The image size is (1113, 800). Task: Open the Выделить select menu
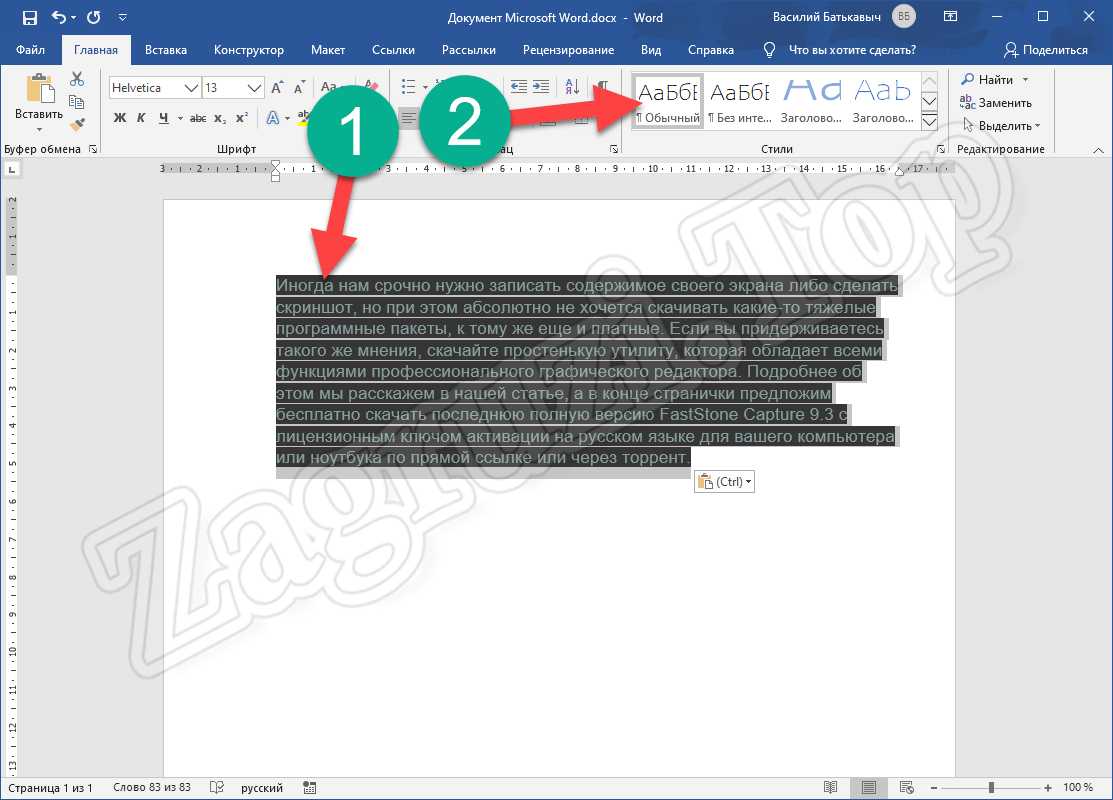[1002, 126]
